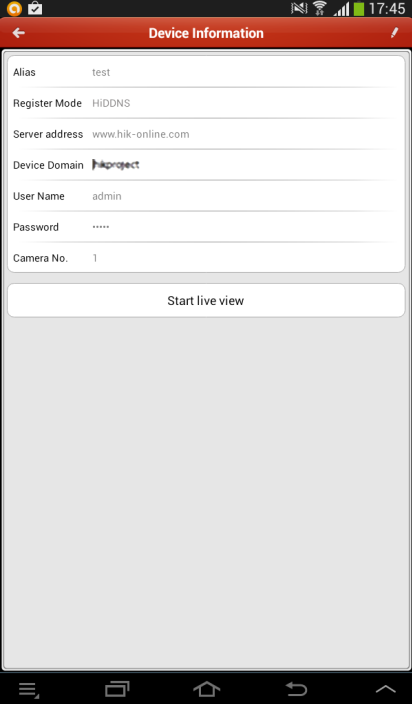Tap the back arrow in header
The width and height of the screenshot is (413, 705).
[x=18, y=33]
